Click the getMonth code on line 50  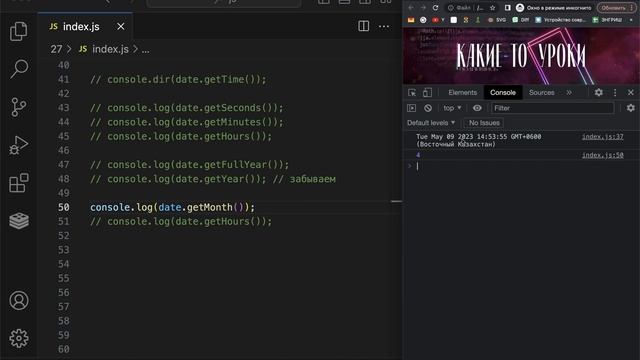click(209, 207)
